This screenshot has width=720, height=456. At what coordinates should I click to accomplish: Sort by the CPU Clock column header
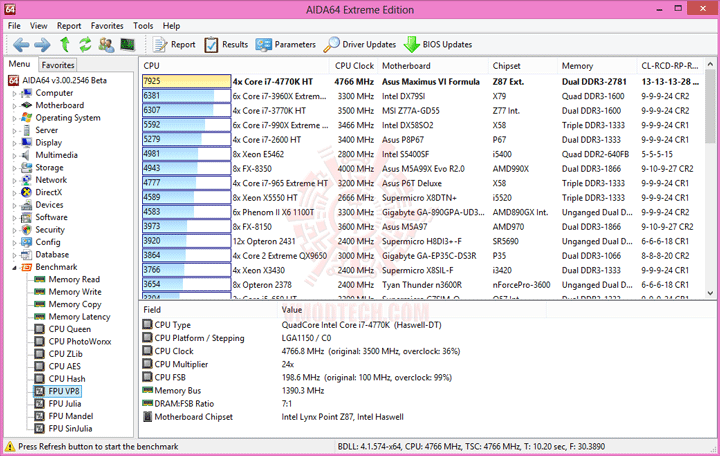pos(354,66)
